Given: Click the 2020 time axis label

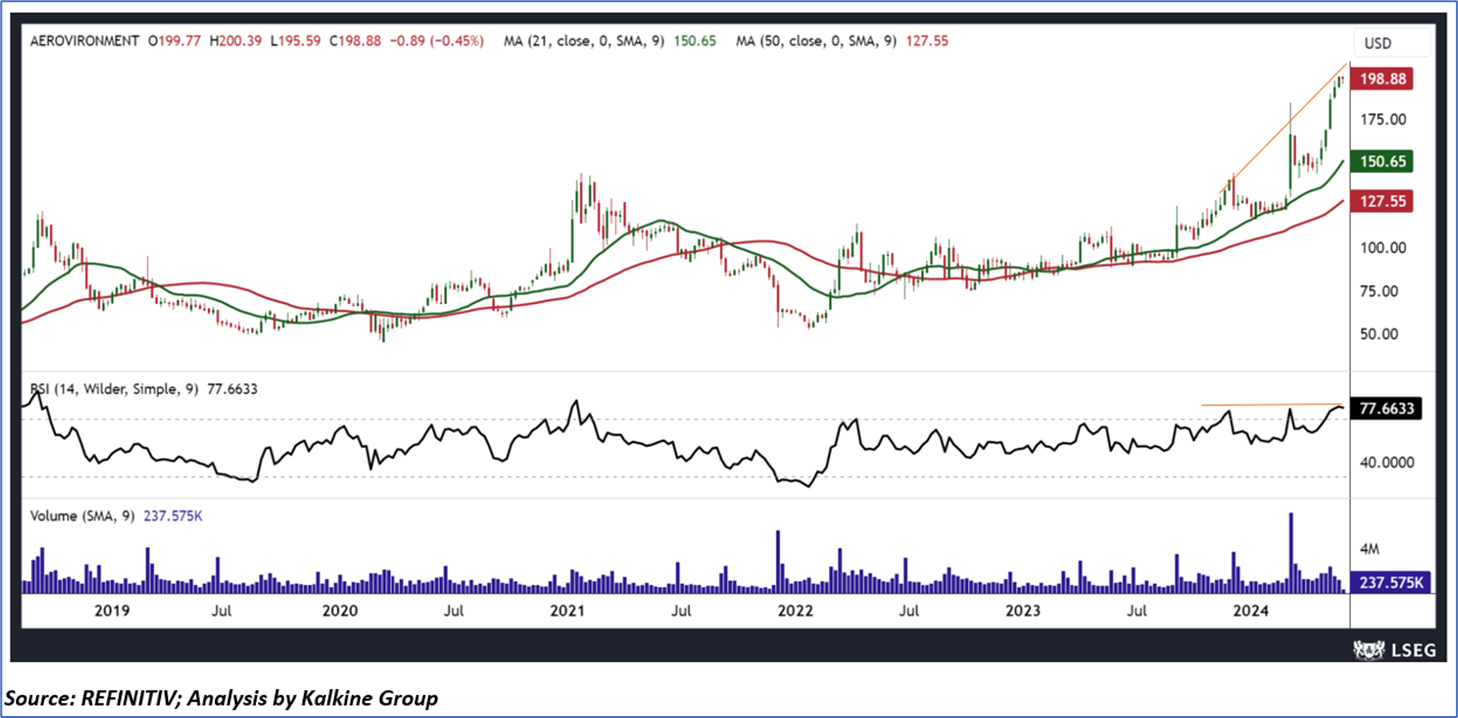Looking at the screenshot, I should (x=339, y=610).
